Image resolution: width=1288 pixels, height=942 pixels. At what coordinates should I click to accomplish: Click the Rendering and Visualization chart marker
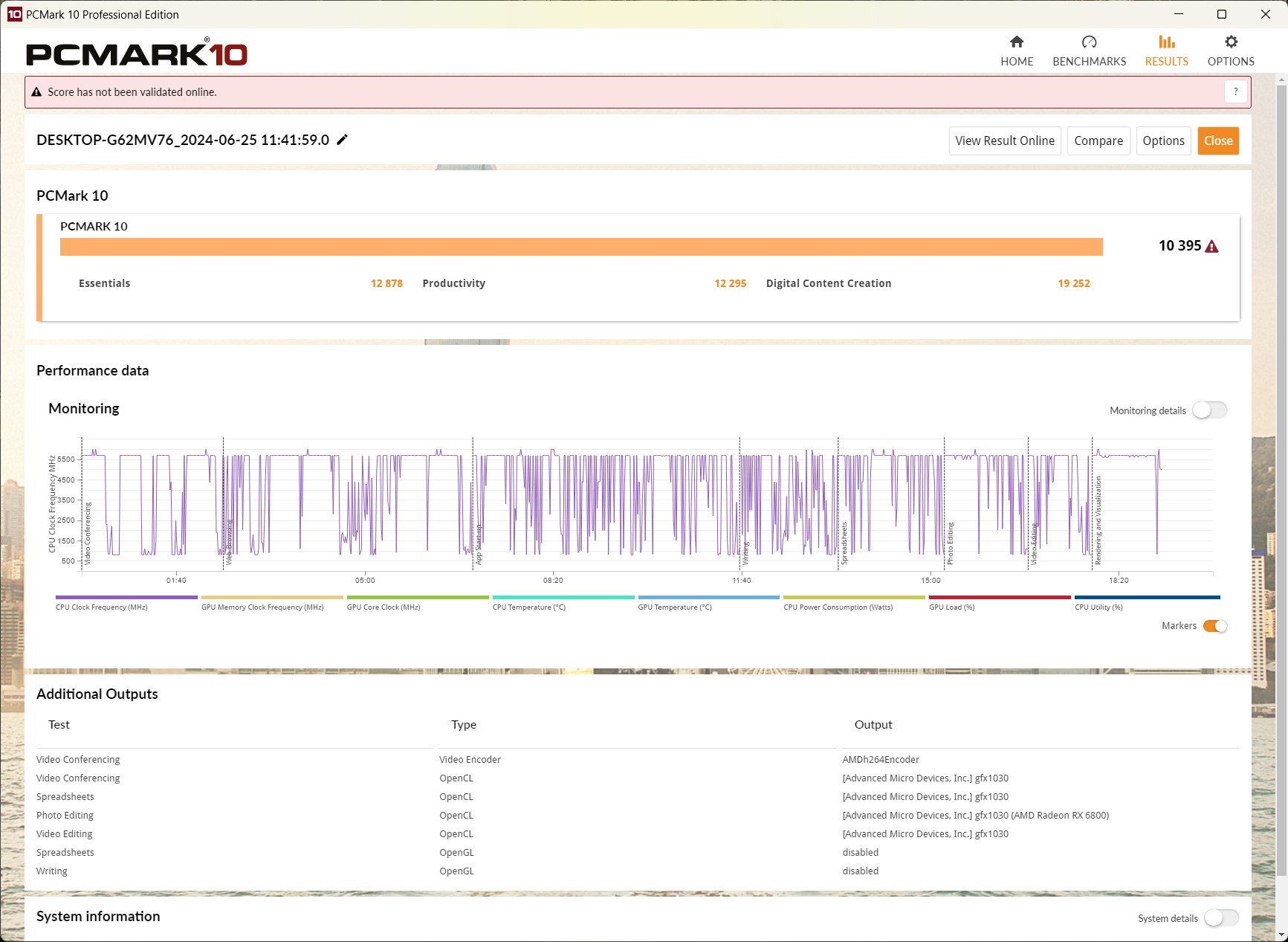(x=1098, y=520)
